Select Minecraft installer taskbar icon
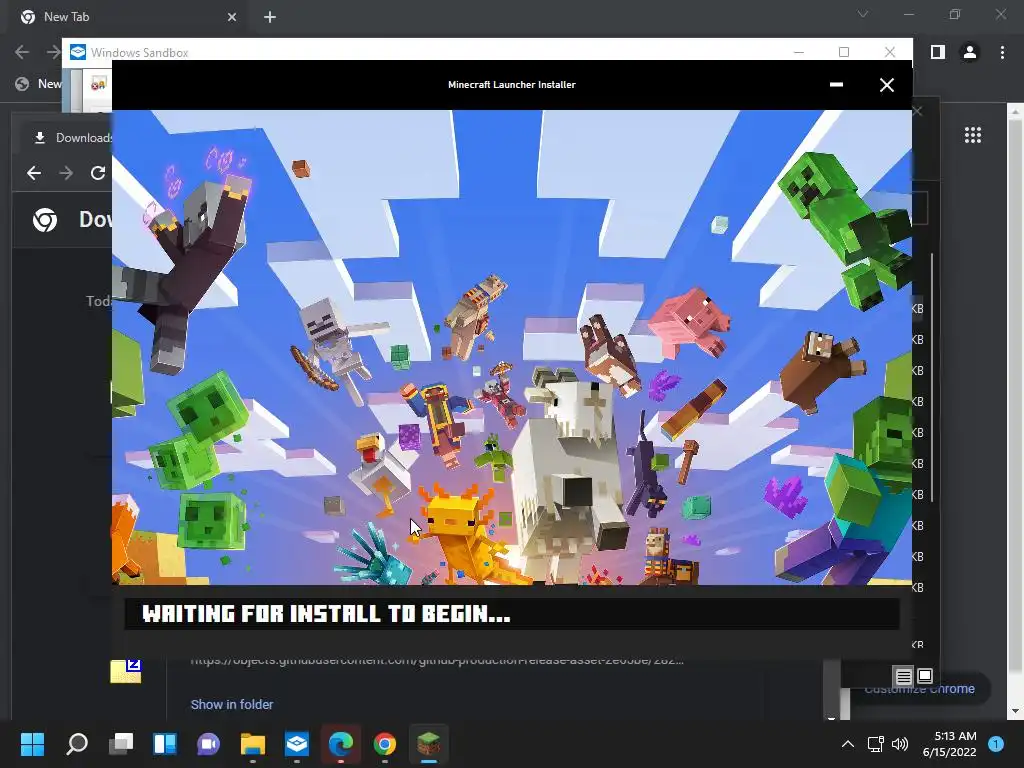The image size is (1024, 768). [x=428, y=743]
